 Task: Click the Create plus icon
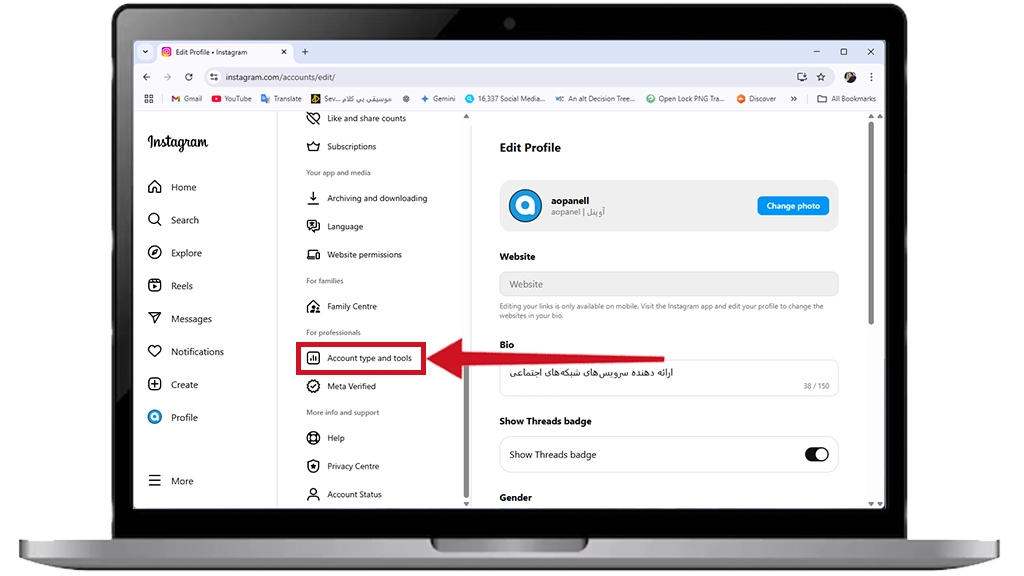(155, 385)
